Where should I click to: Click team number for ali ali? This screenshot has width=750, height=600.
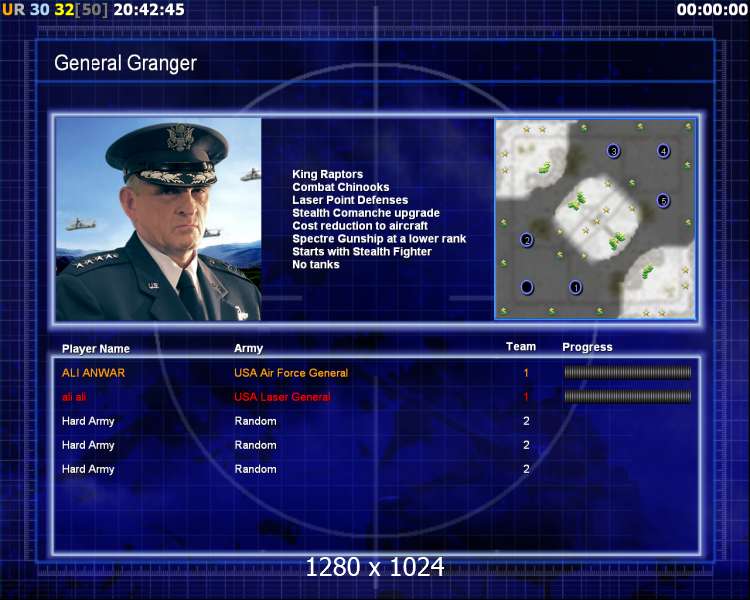(x=526, y=397)
